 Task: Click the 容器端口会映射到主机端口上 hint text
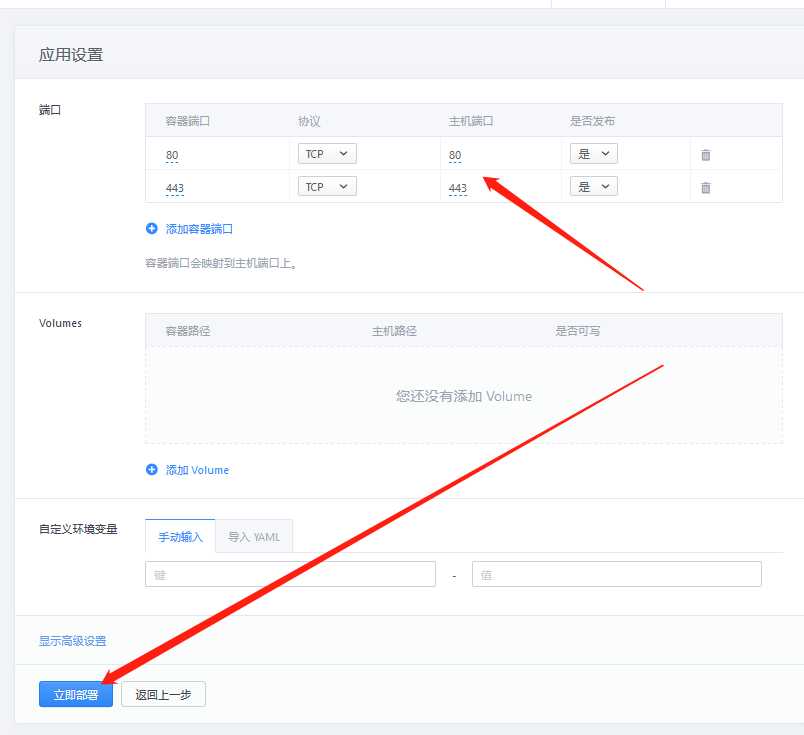point(222,263)
